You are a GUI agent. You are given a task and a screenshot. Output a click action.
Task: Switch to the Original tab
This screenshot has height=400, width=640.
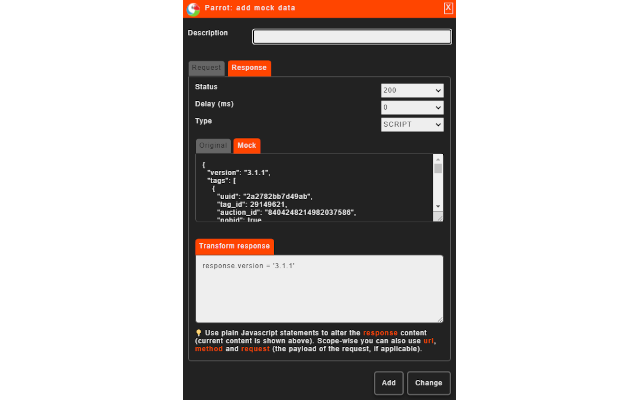click(213, 146)
